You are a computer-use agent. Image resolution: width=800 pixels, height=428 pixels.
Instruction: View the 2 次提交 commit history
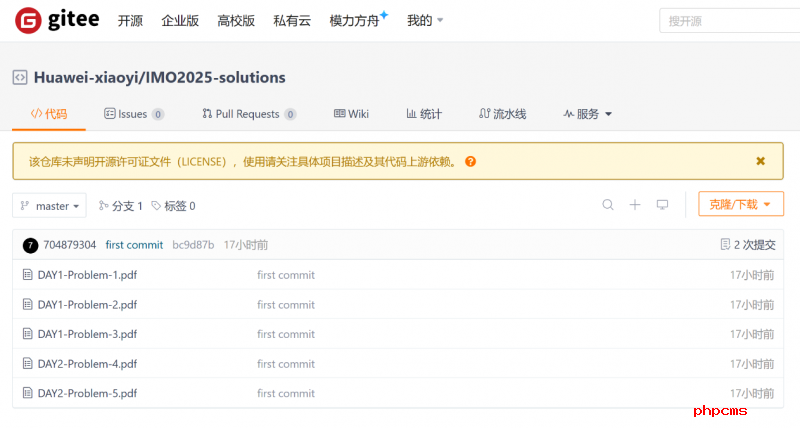click(x=748, y=245)
